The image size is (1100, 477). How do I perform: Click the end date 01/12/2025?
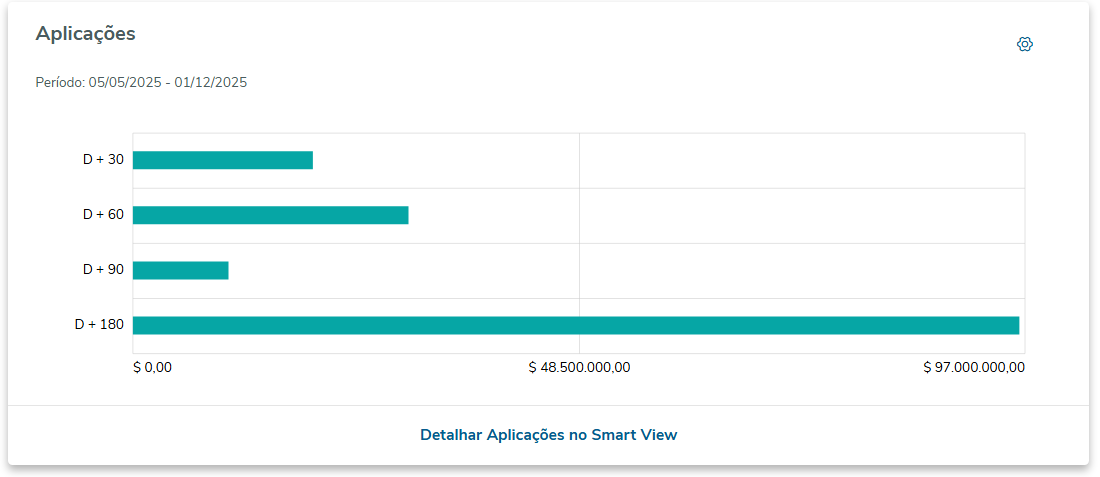pyautogui.click(x=210, y=83)
